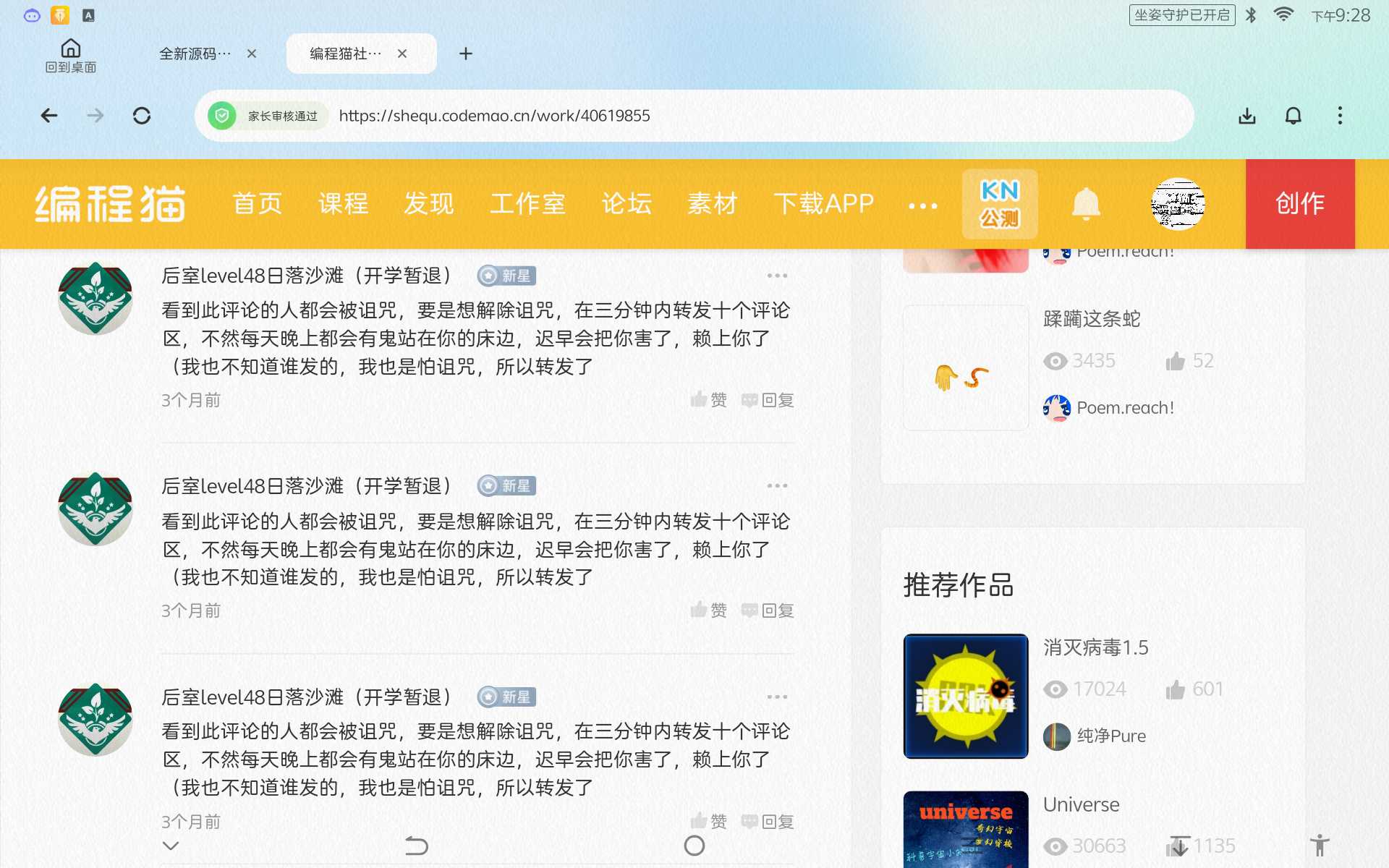Reply to the second comment with 回复
The width and height of the screenshot is (1389, 868).
tap(768, 610)
